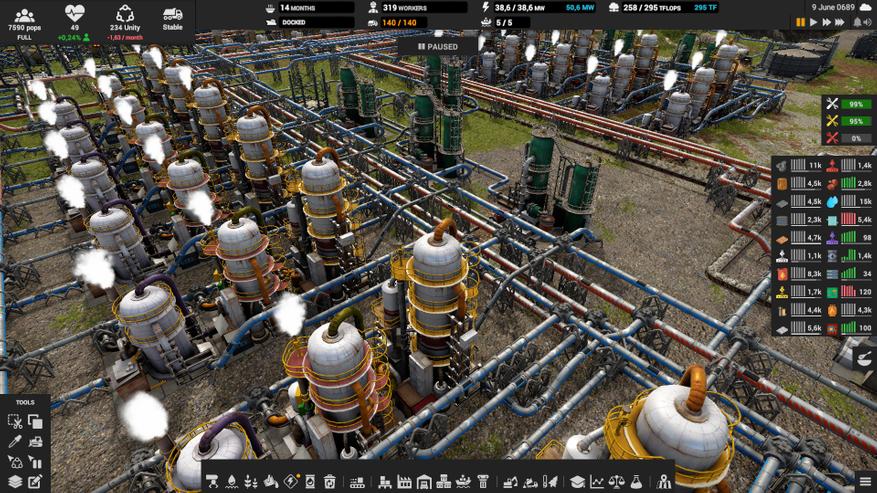Screen dimensions: 877x493
Task: Open the water and wastewater build menu
Action: click(x=232, y=481)
